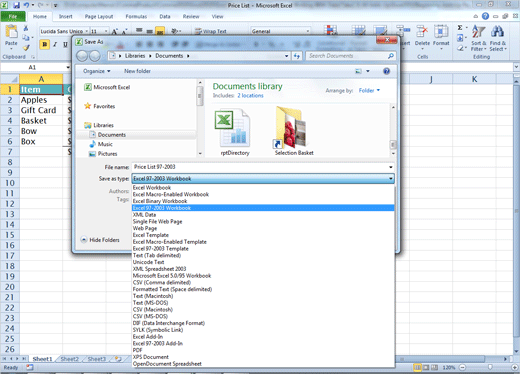Viewport: 520px width, 374px height.
Task: Click the File name input field
Action: coord(260,167)
